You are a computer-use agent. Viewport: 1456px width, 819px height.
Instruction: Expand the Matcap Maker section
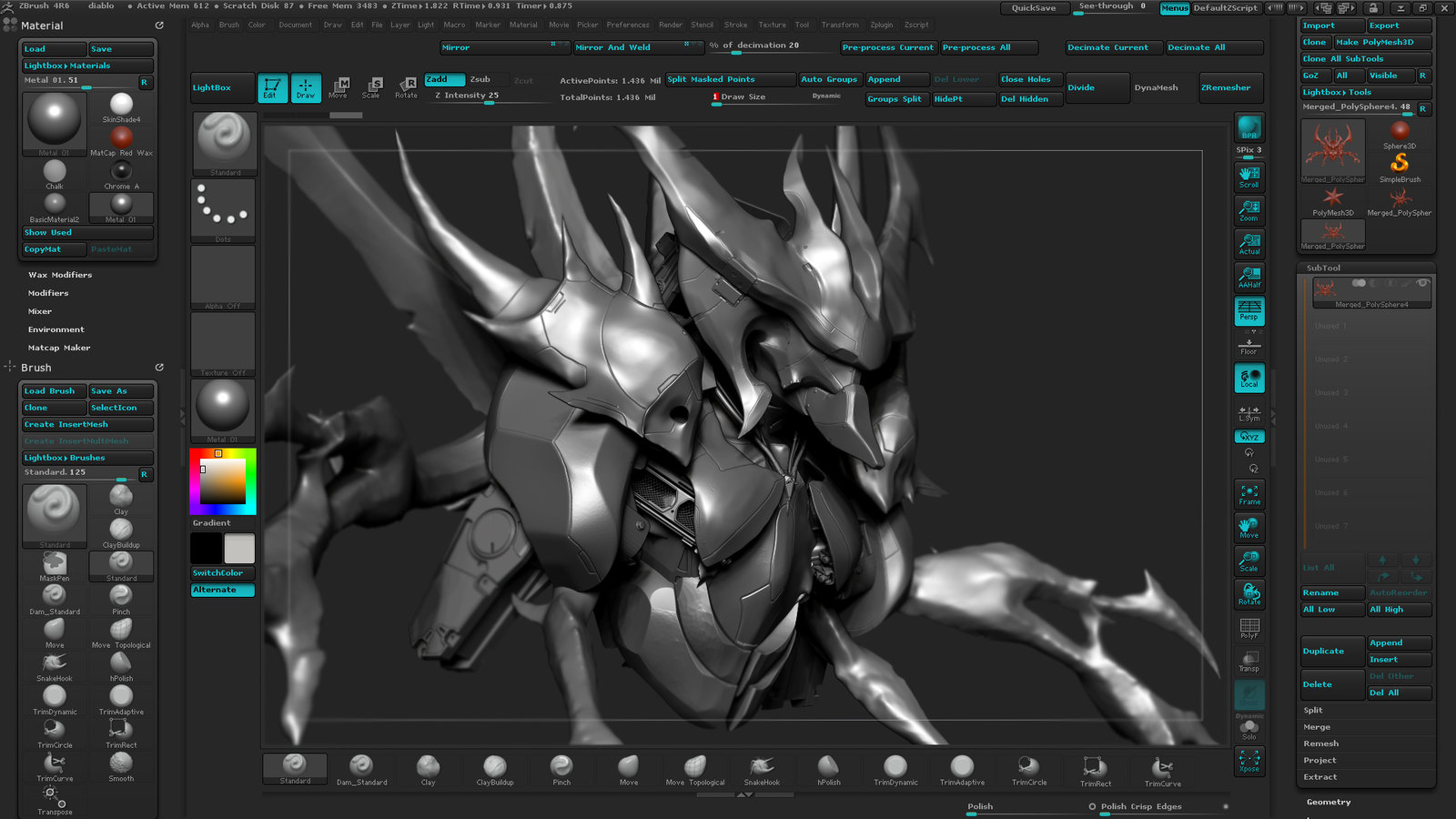pos(59,348)
